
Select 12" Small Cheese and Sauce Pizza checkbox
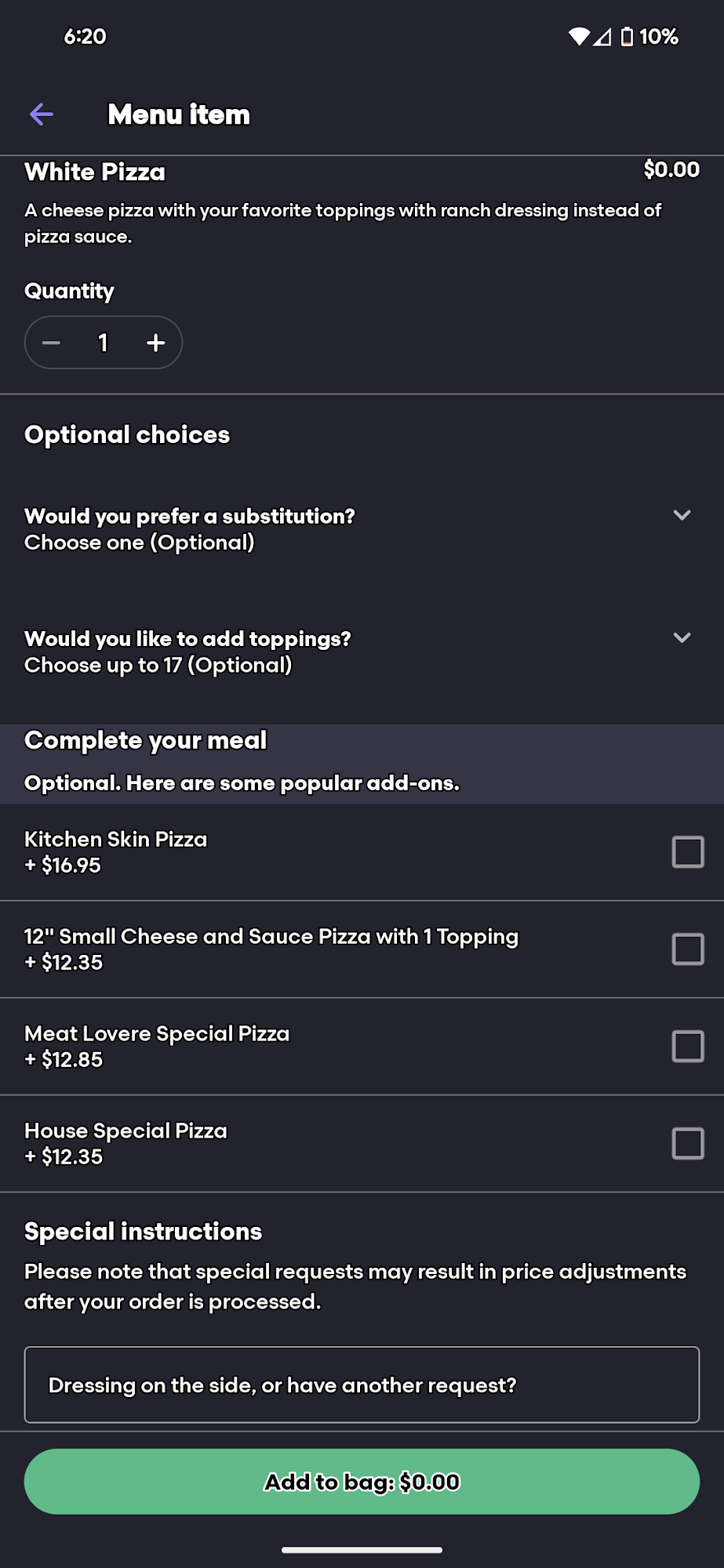pos(687,949)
